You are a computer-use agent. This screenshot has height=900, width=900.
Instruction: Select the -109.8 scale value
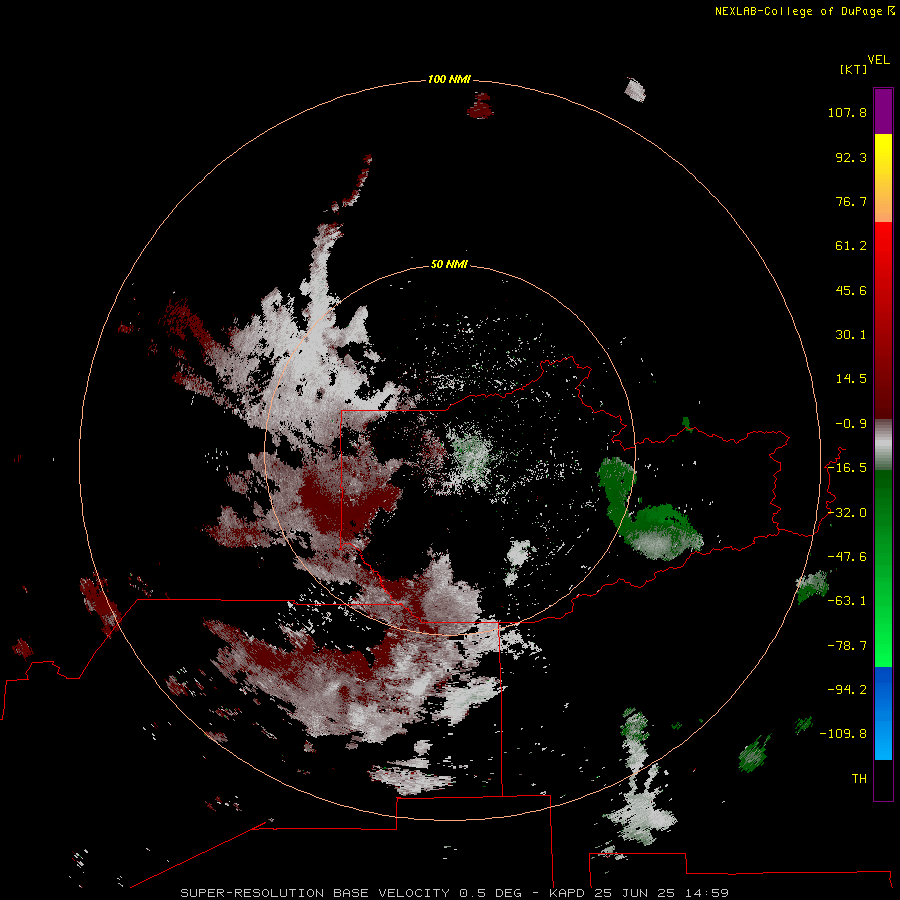[x=843, y=734]
